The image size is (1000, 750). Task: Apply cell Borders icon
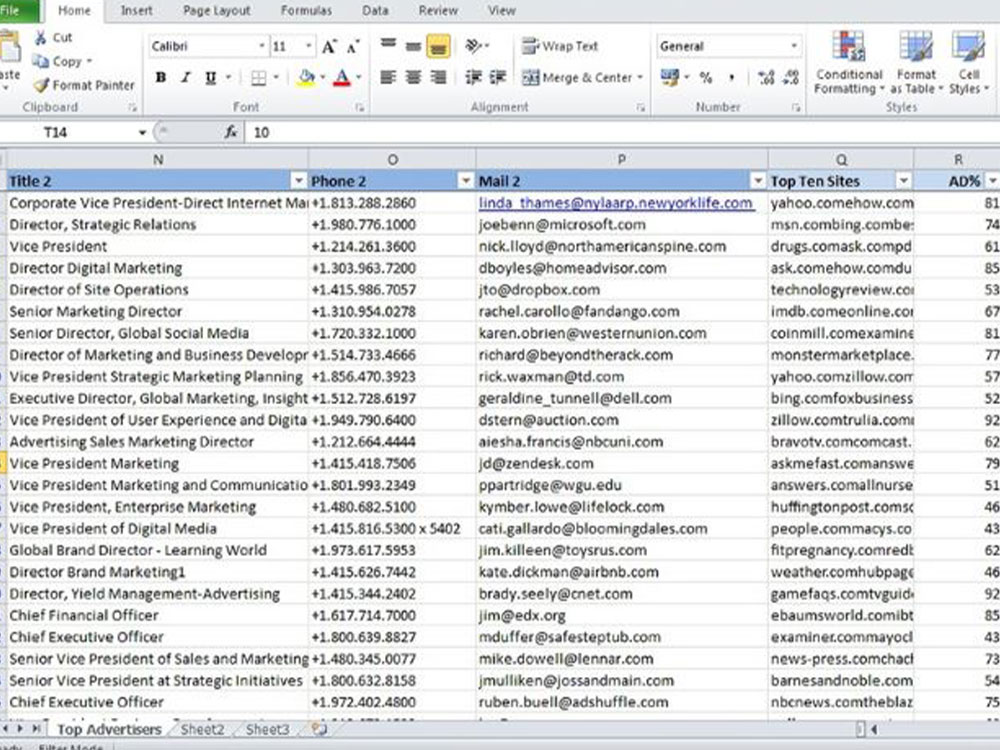click(258, 78)
